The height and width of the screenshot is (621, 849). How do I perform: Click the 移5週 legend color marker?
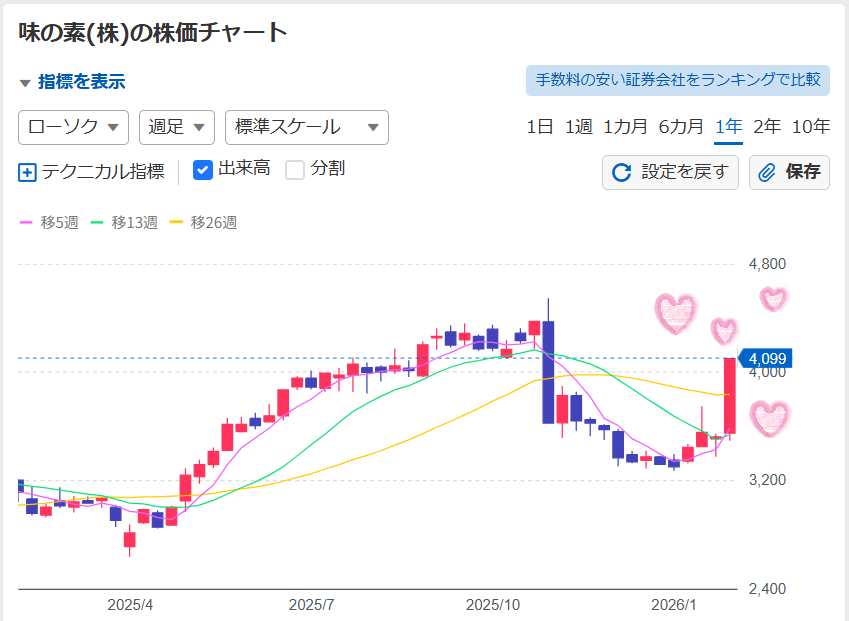[x=26, y=223]
